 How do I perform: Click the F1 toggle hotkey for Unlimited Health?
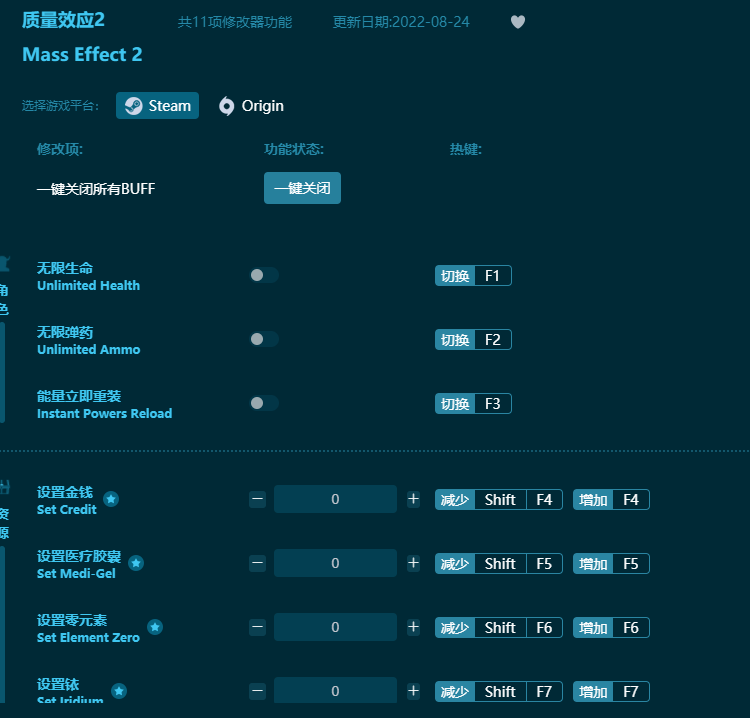pos(473,276)
